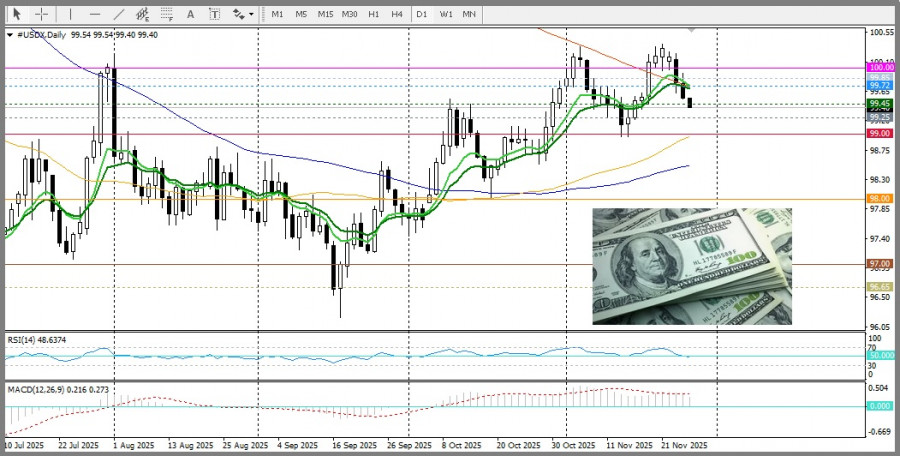Pick the vertical line drawing tool
Image resolution: width=900 pixels, height=456 pixels.
coord(71,14)
